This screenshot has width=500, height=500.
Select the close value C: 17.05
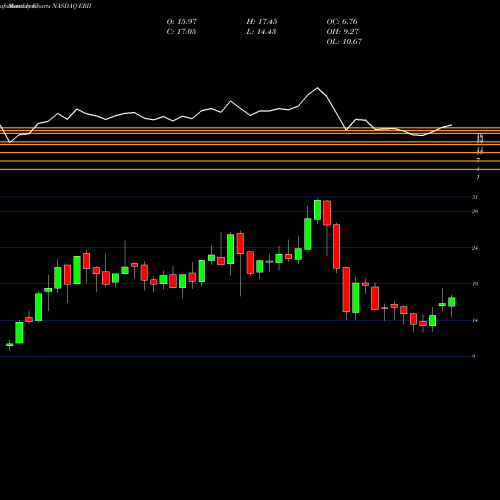point(181,32)
